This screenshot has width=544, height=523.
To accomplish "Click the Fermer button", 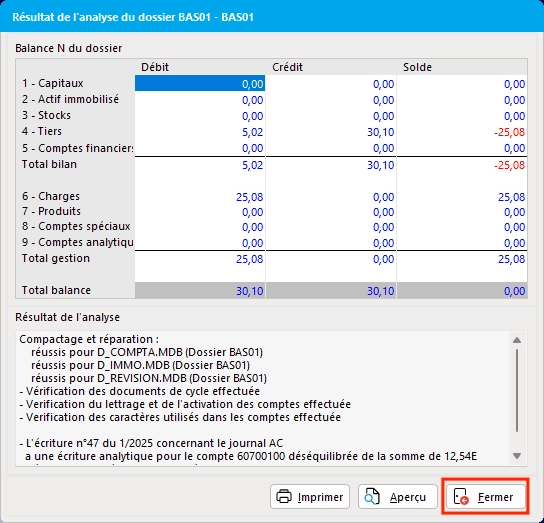I will click(x=485, y=497).
